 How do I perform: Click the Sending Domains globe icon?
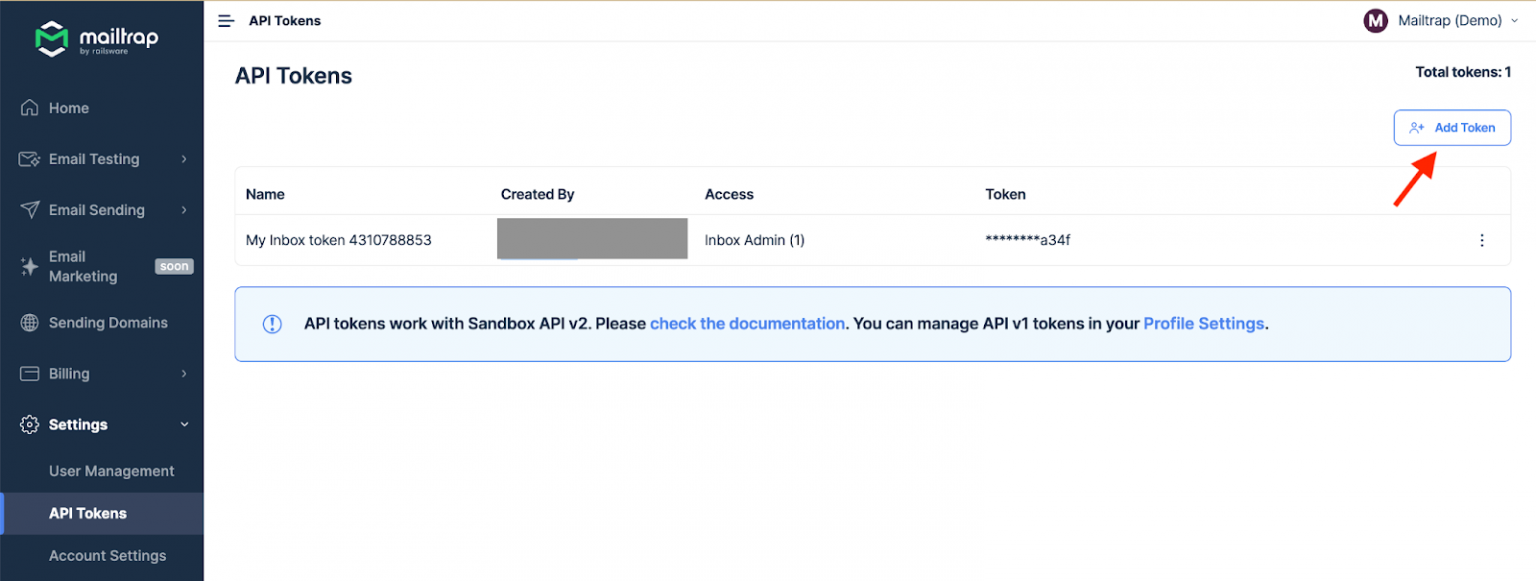coord(30,323)
